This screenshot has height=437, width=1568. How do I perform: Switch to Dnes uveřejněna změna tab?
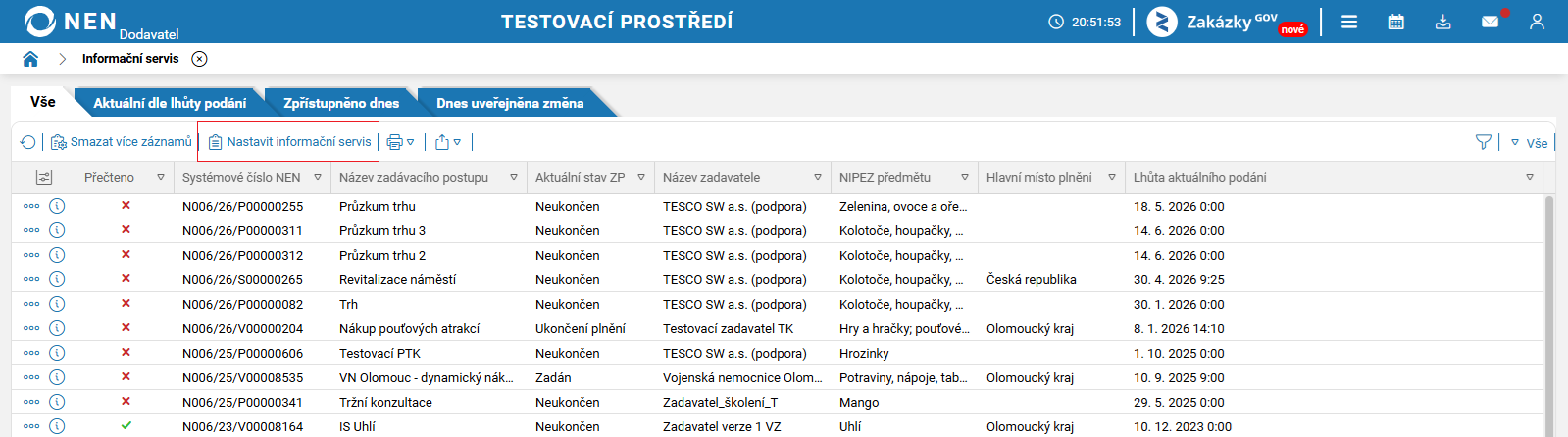(510, 103)
